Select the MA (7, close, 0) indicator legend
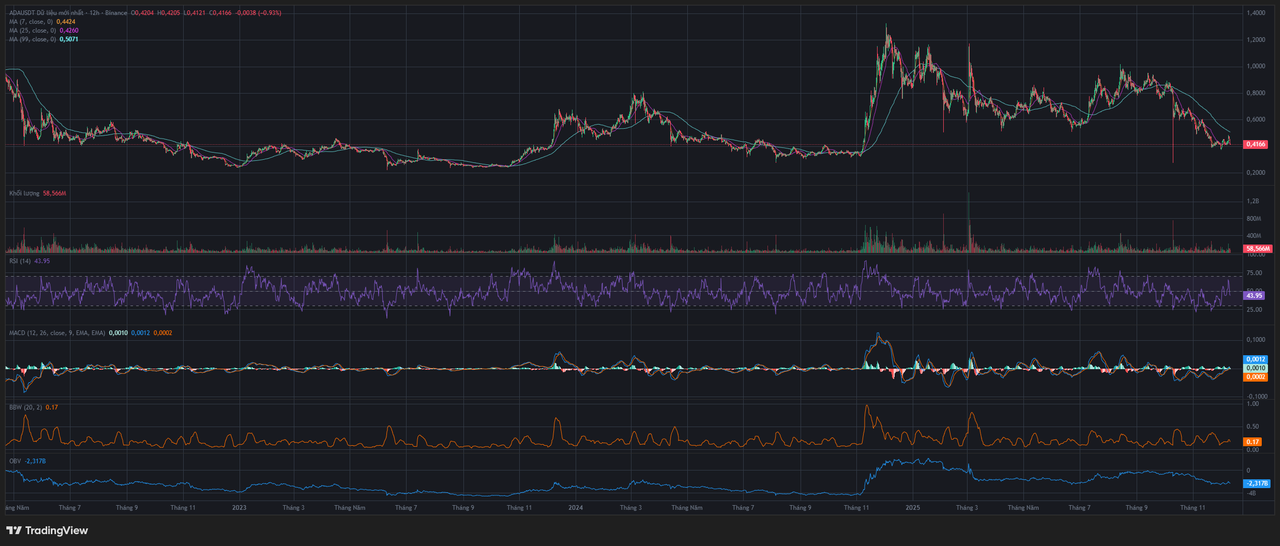This screenshot has height=546, width=1280. [31, 22]
